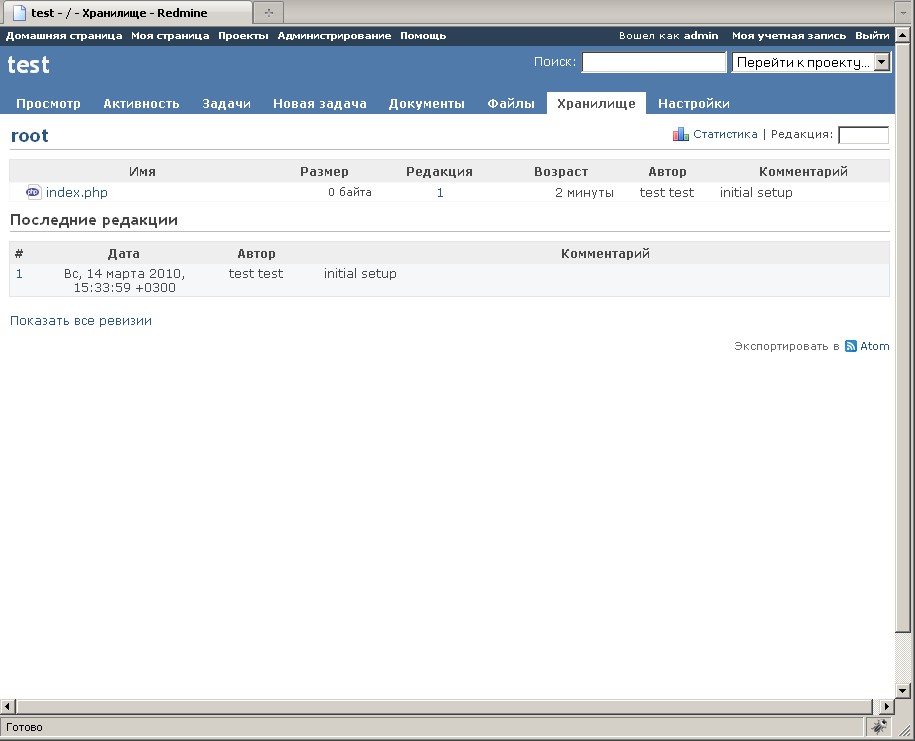915x741 pixels.
Task: Open the tab list dropdown arrow
Action: 903,12
